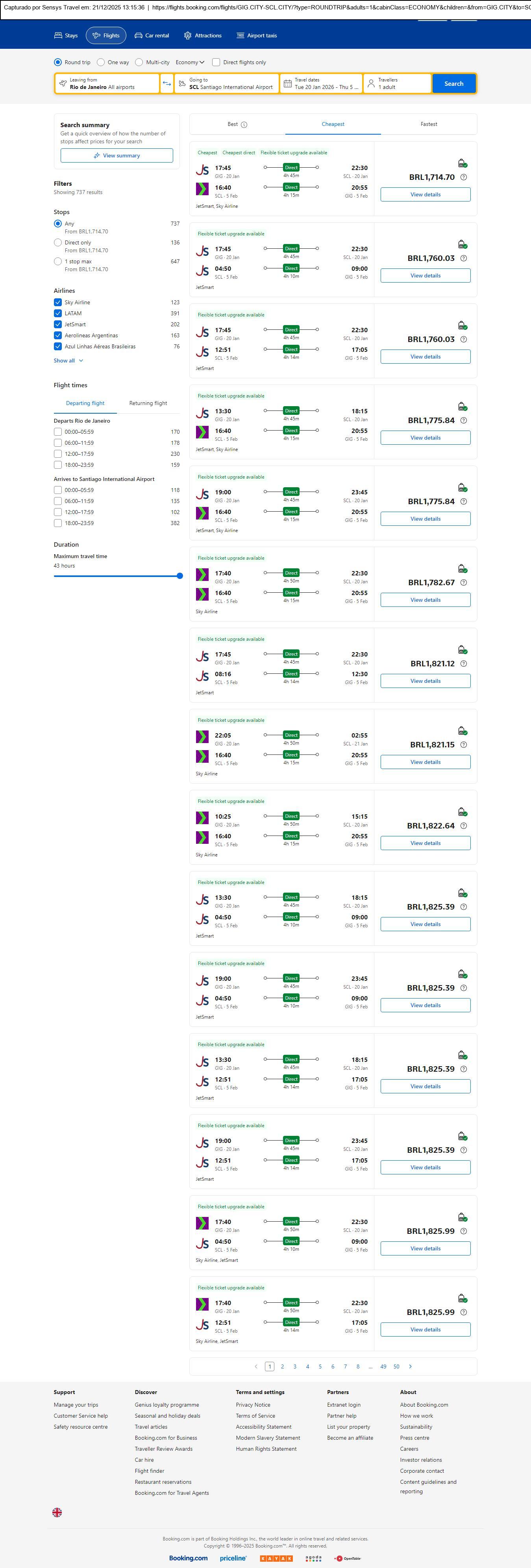The width and height of the screenshot is (531, 1568).
Task: Click the info icon beside the Best tab
Action: tap(244, 125)
